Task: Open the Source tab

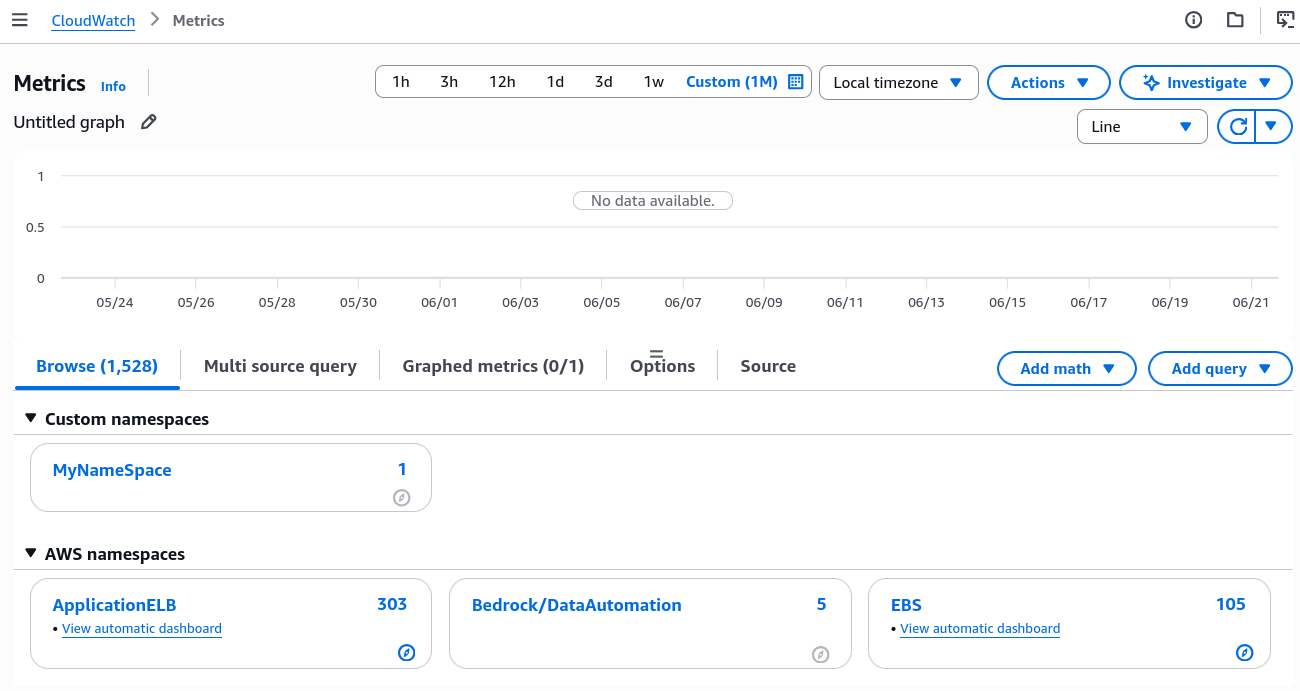Action: [x=768, y=366]
